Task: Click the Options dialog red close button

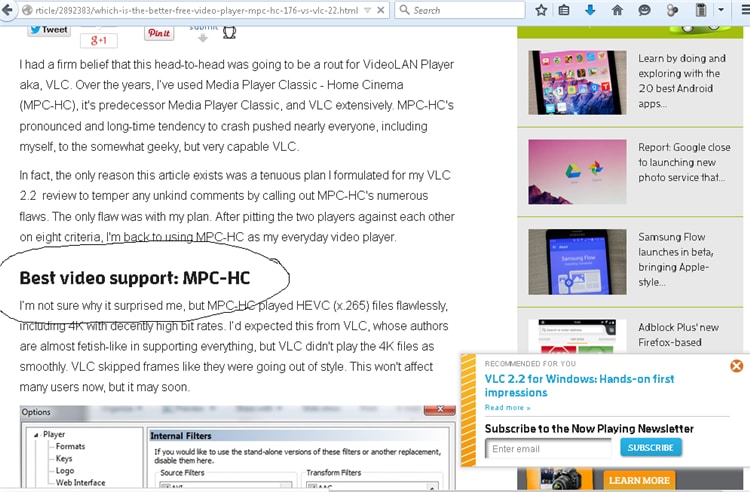Action: click(x=440, y=410)
